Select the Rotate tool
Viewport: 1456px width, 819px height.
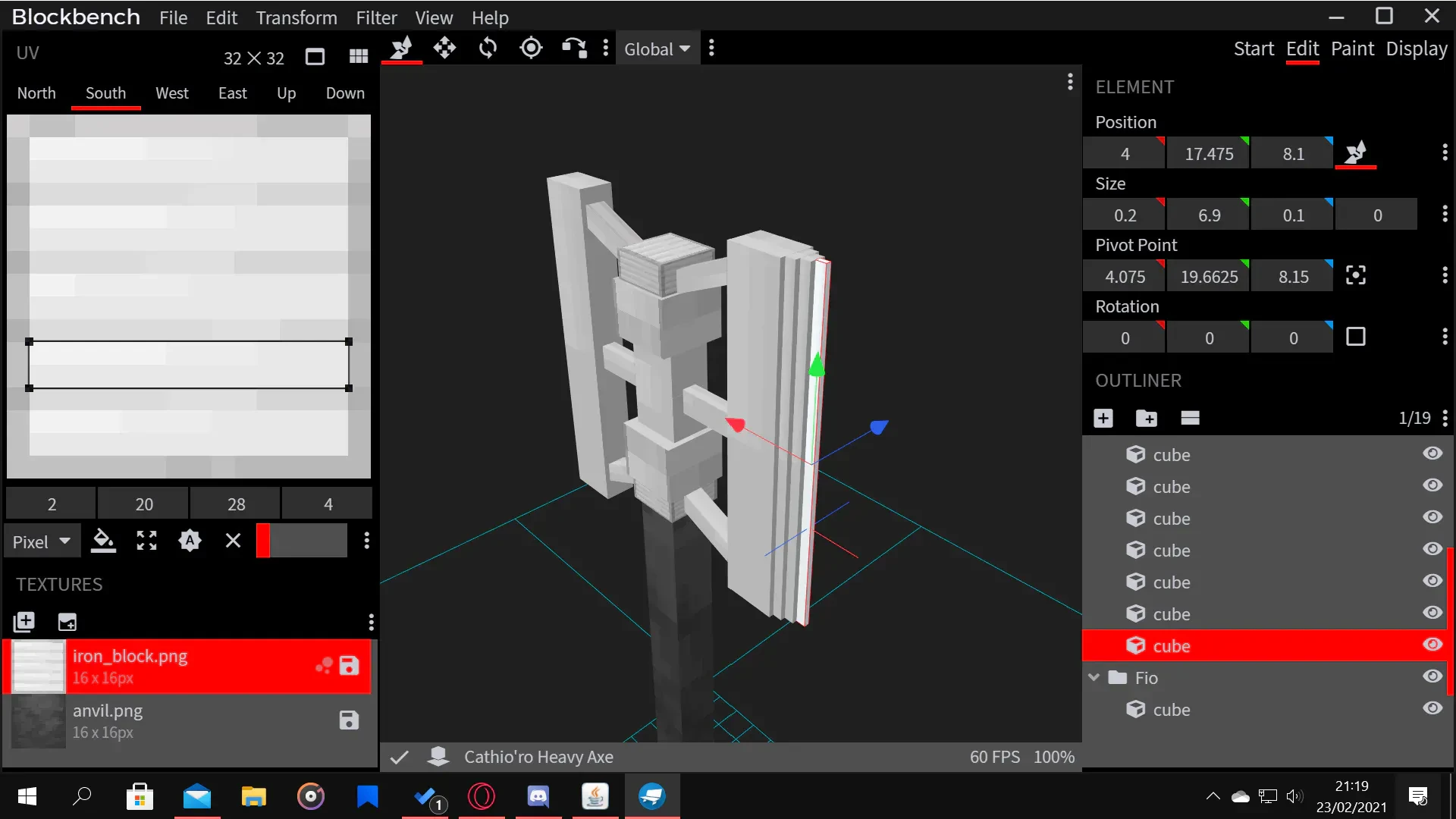488,49
